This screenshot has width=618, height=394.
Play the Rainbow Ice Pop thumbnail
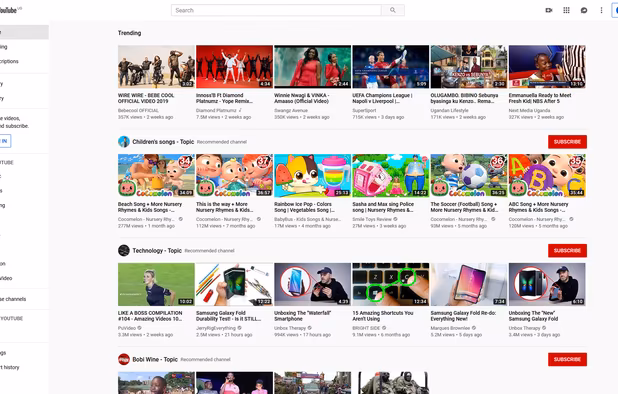point(313,175)
